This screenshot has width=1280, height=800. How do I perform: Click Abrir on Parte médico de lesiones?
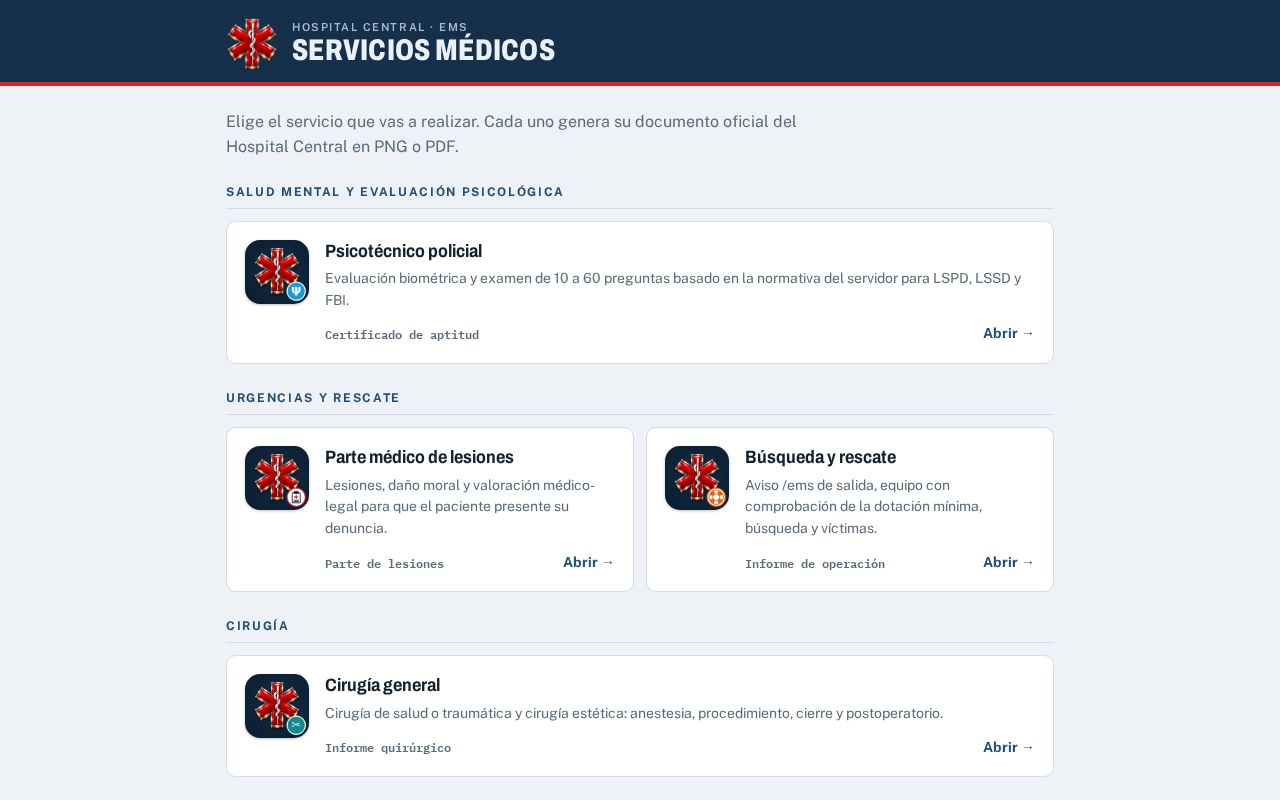click(x=589, y=562)
